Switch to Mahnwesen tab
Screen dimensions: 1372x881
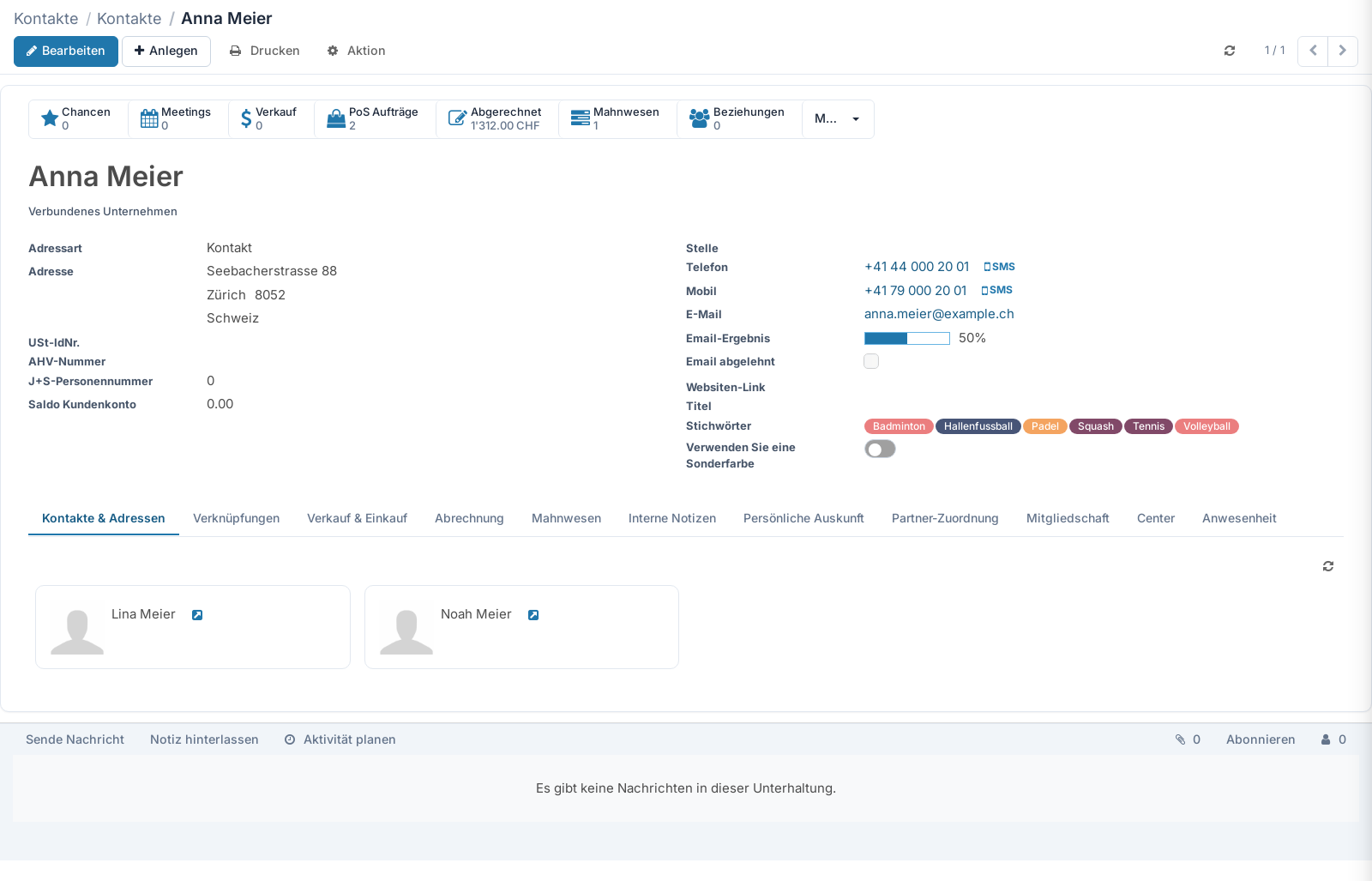(566, 518)
